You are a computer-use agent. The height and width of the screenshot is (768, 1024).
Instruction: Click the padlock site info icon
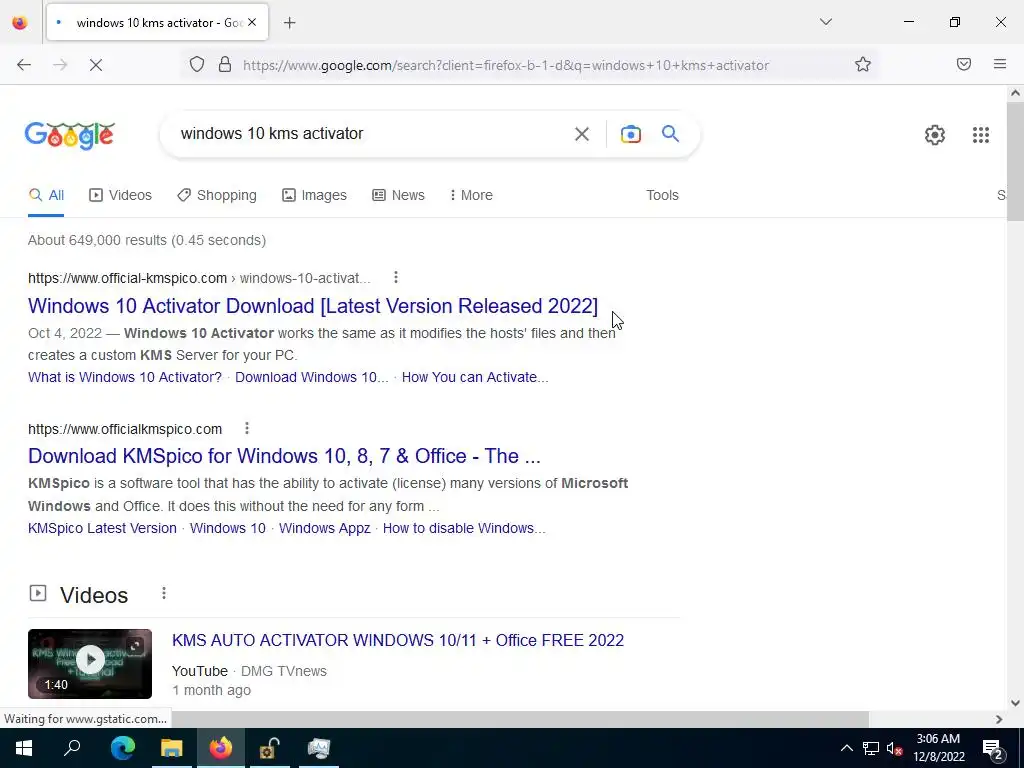pyautogui.click(x=225, y=65)
